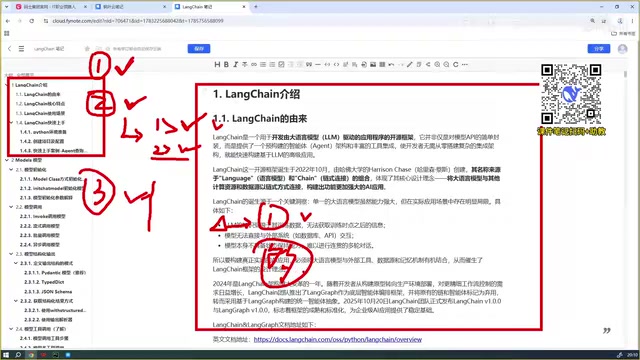
Task: Collapse the '2.2 模型调用' outline node
Action: pyautogui.click(x=11, y=207)
